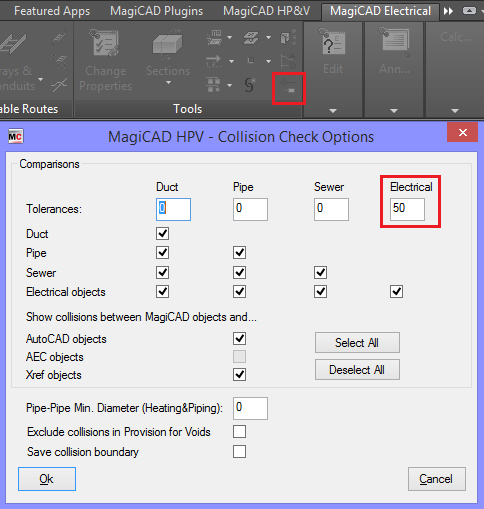Uncheck the AutoCAD objects checkbox
The height and width of the screenshot is (509, 484).
pyautogui.click(x=239, y=338)
